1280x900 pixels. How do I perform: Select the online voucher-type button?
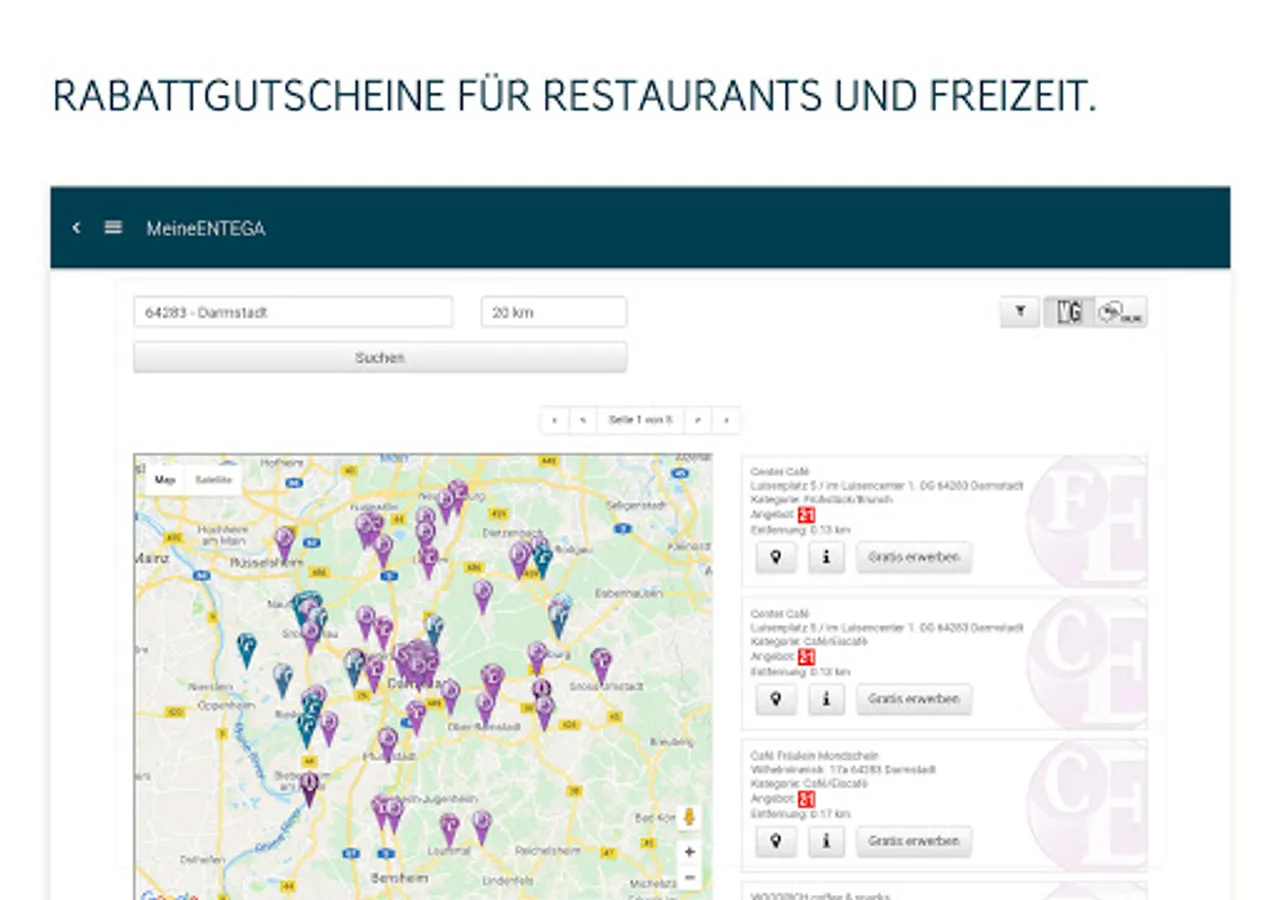(x=1121, y=312)
